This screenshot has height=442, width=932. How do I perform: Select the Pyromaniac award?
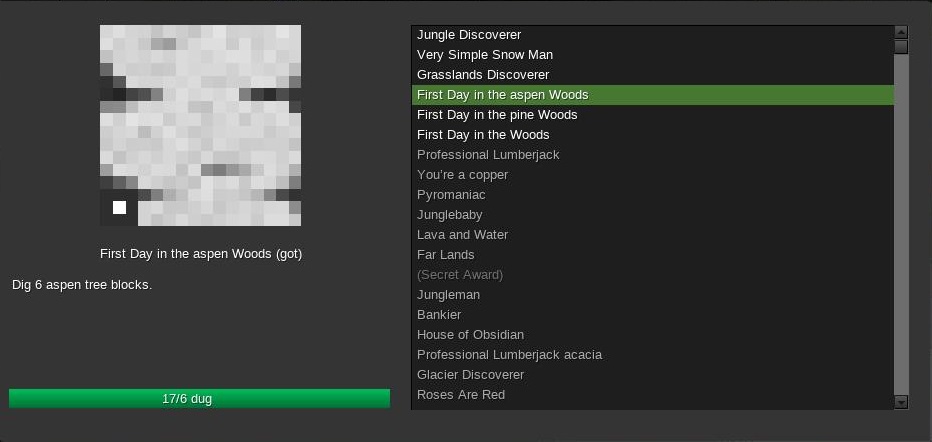pyautogui.click(x=451, y=195)
